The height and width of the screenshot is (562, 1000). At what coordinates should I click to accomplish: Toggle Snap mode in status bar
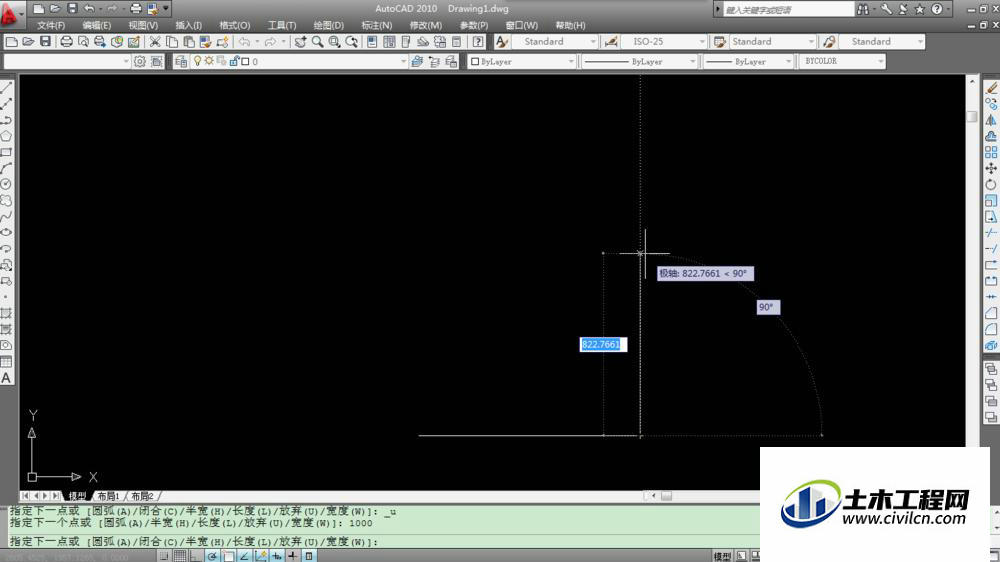[164, 556]
